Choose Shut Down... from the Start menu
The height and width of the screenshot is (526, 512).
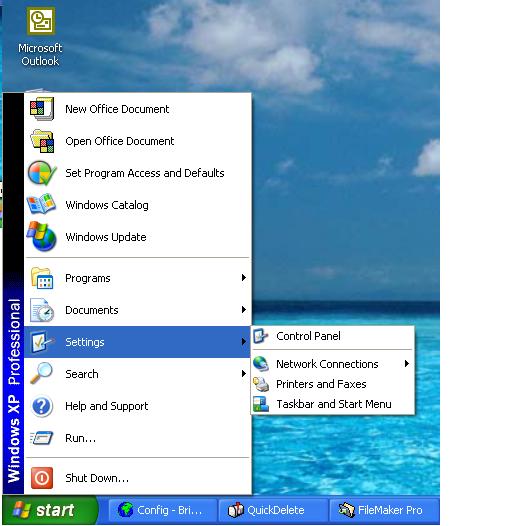(138, 478)
